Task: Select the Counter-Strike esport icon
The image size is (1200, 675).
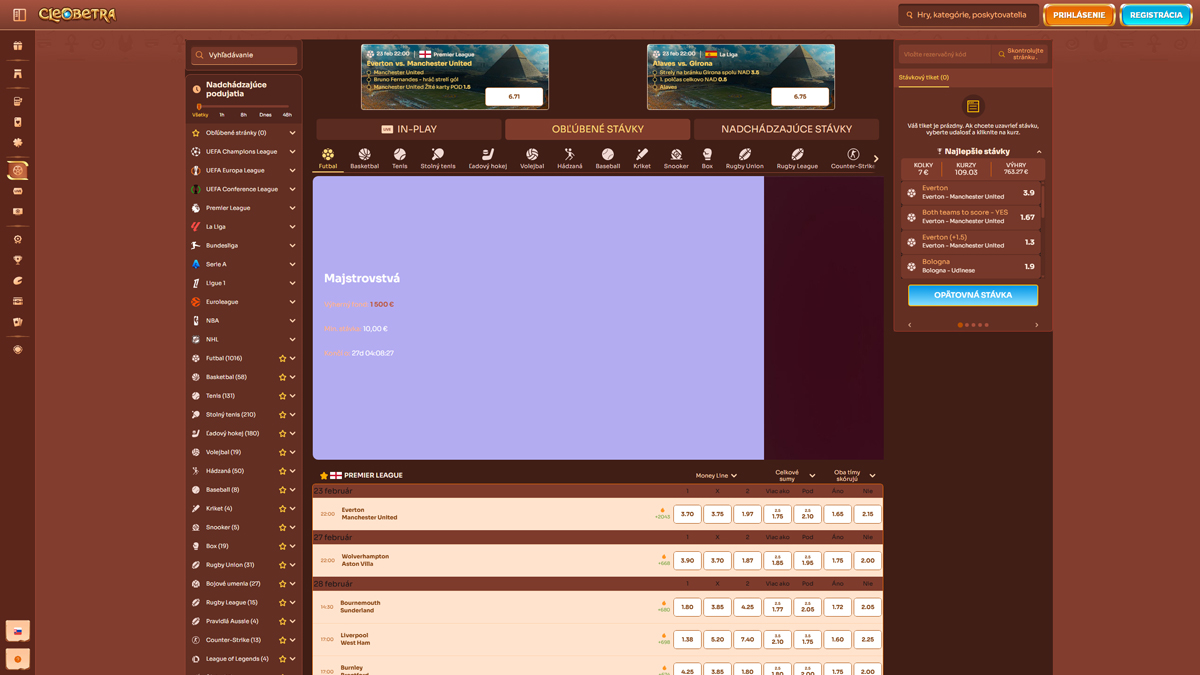Action: [x=851, y=152]
